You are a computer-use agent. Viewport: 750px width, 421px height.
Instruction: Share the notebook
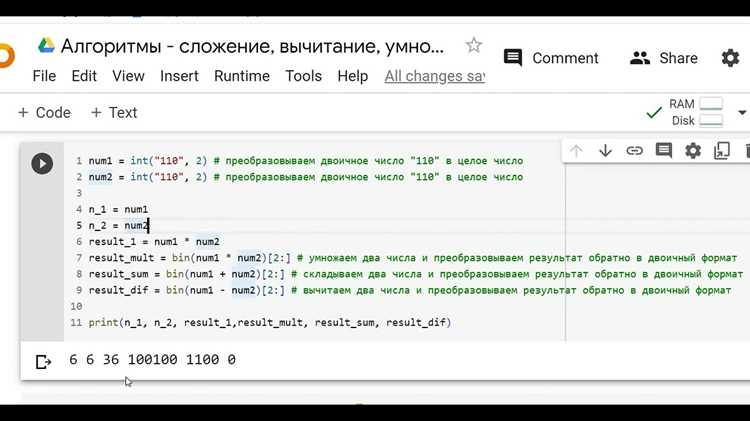(x=664, y=58)
